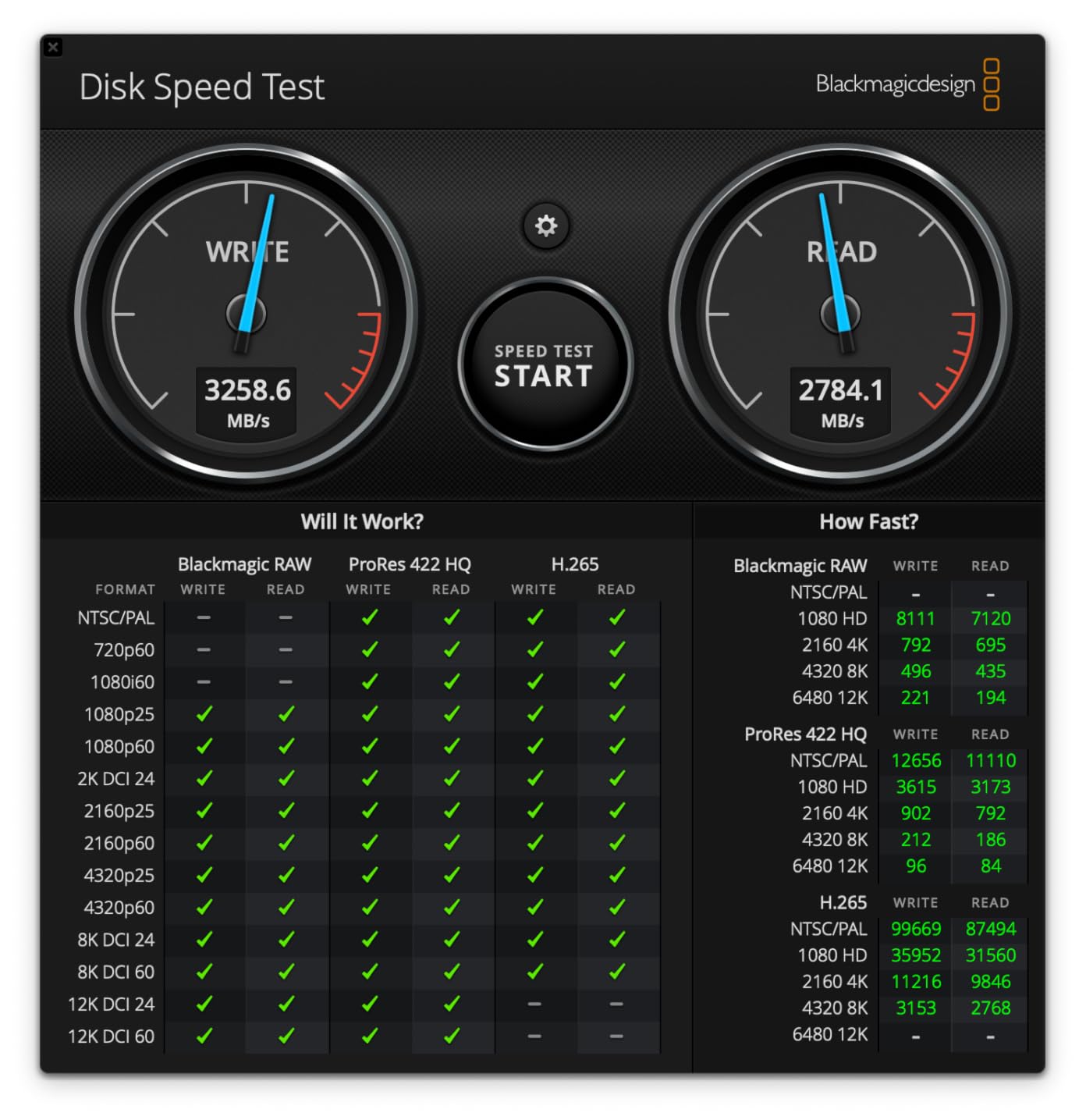Toggle the Blackmagic RAW write checkmark for 12K DCI 60
Viewport: 1086px width, 1120px height.
tap(203, 1037)
